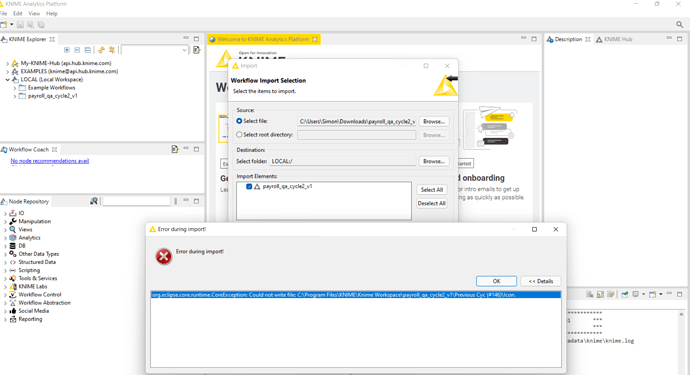Select the KNIME Labs node category
The height and width of the screenshot is (375, 690).
(32, 287)
